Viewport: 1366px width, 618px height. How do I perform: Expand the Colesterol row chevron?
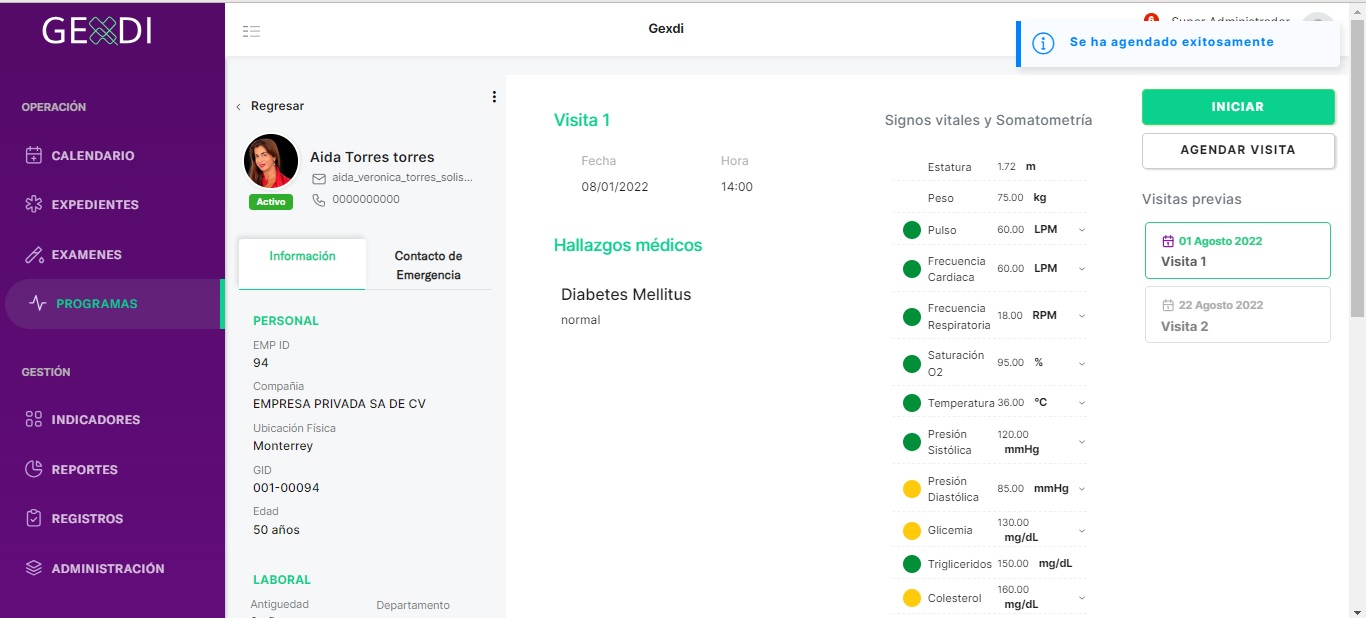1081,598
